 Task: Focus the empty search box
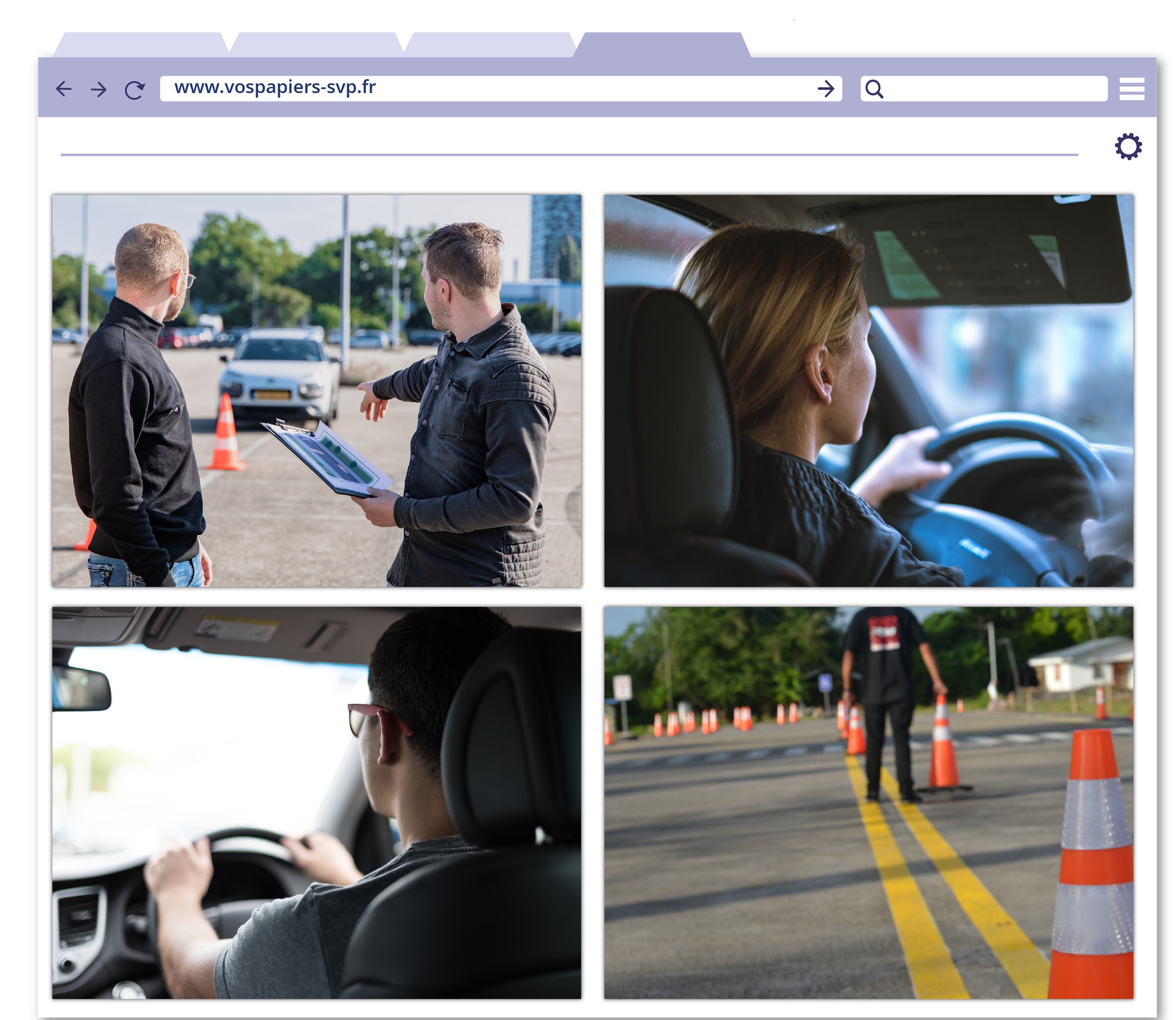click(994, 89)
